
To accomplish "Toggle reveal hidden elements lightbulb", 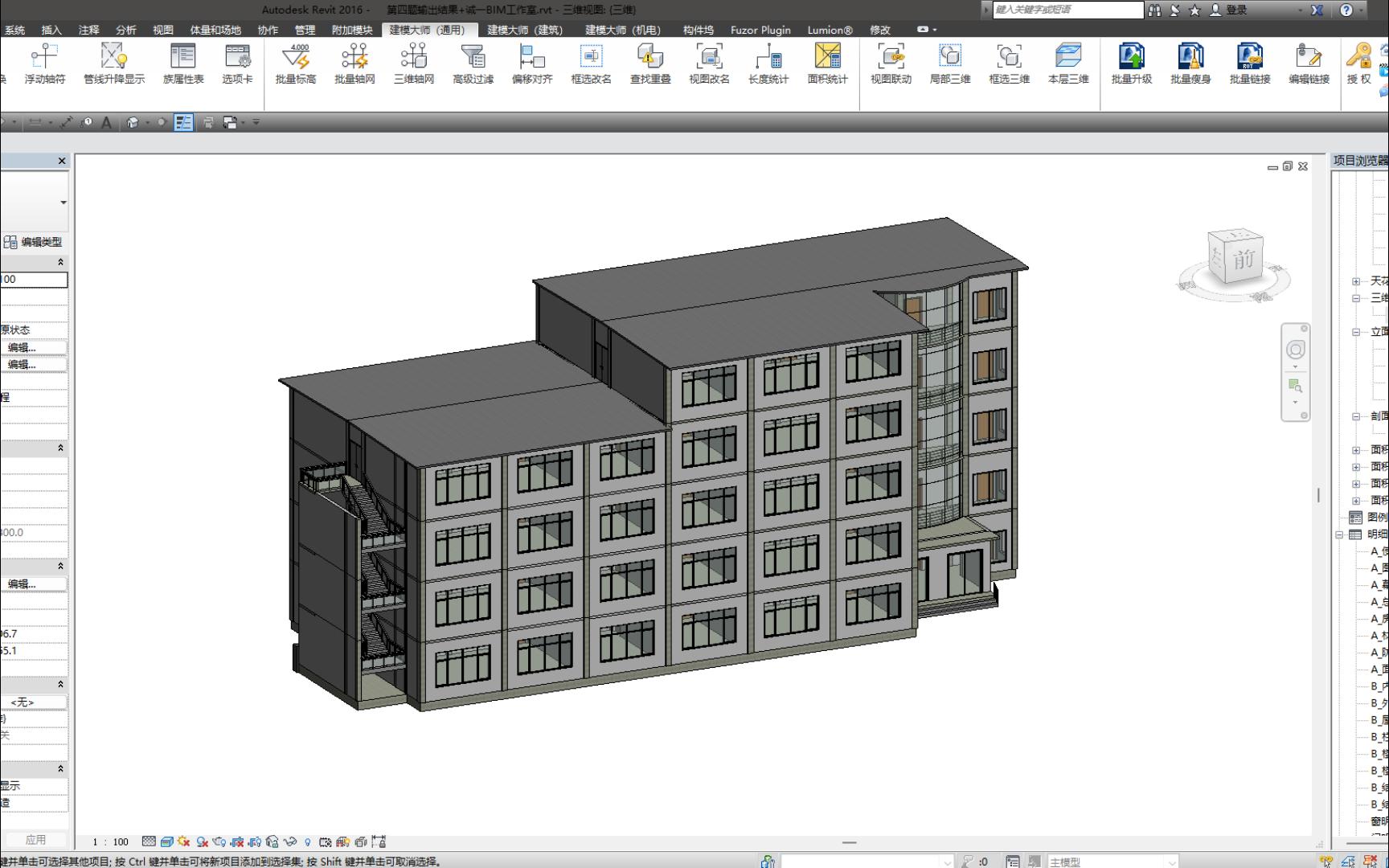I will [307, 841].
